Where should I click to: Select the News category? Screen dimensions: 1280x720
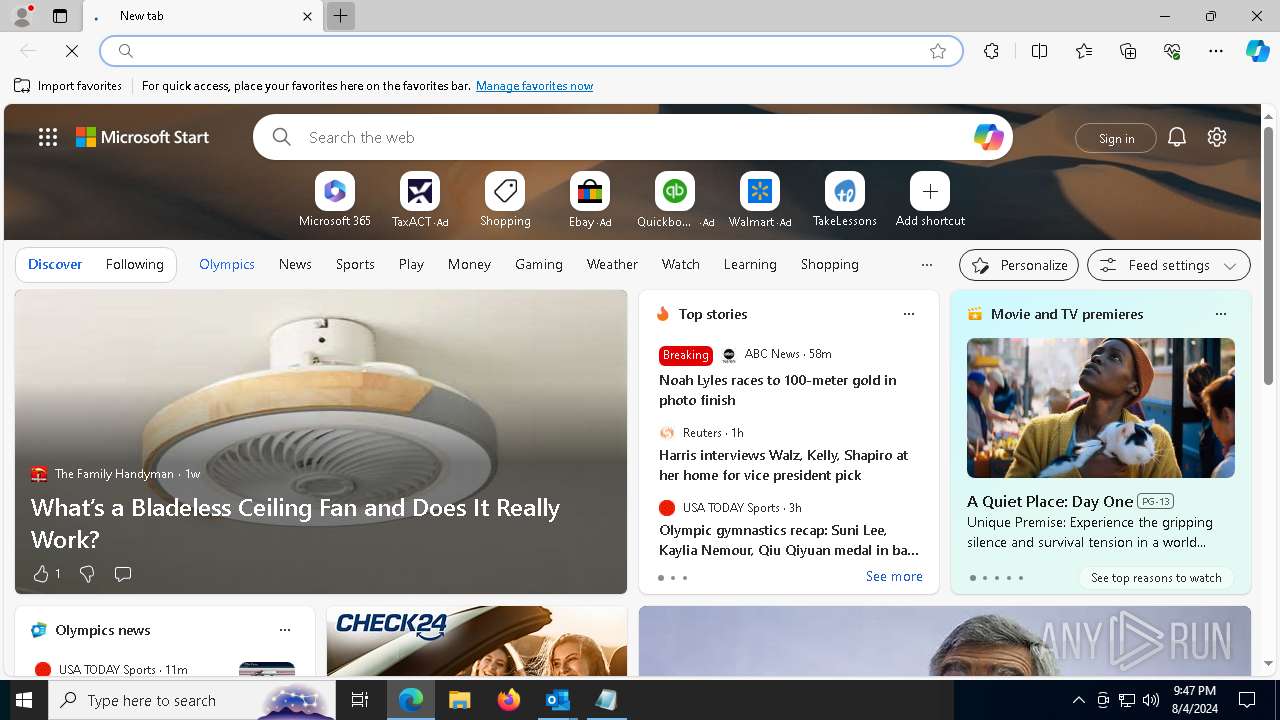[x=295, y=264]
